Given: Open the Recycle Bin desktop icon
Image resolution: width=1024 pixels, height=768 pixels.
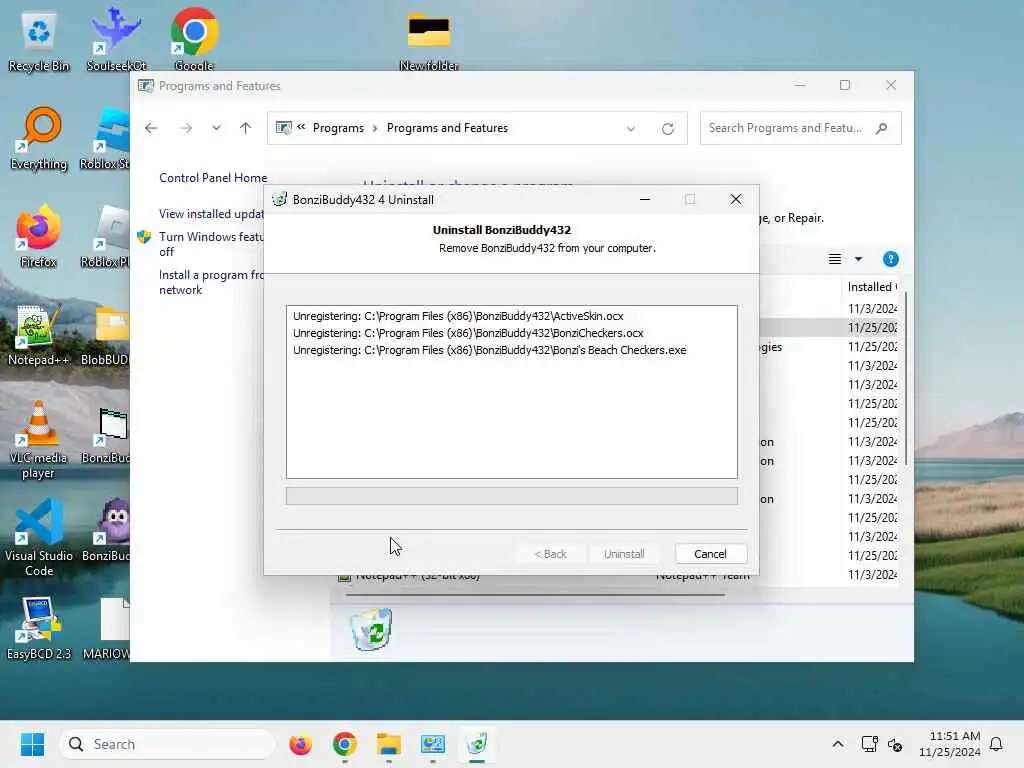Looking at the screenshot, I should (39, 40).
